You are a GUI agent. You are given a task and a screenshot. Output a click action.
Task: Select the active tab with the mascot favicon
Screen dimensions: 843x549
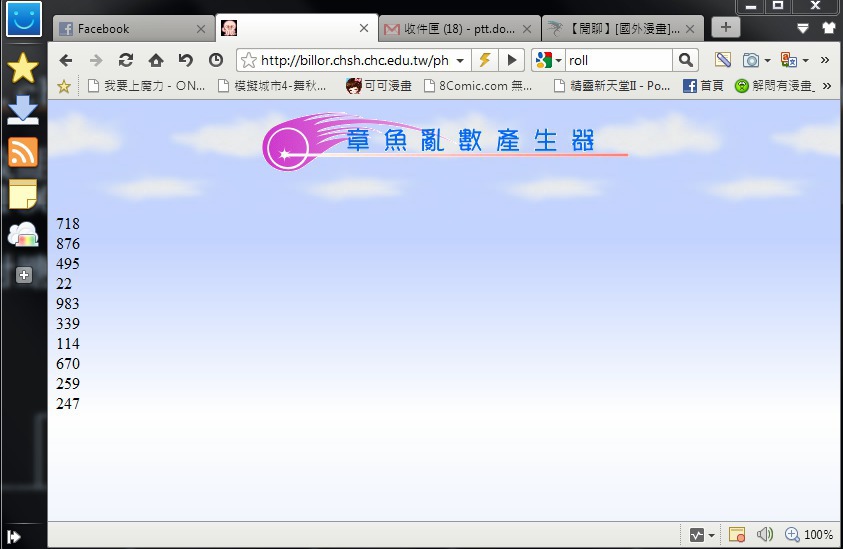pyautogui.click(x=297, y=28)
